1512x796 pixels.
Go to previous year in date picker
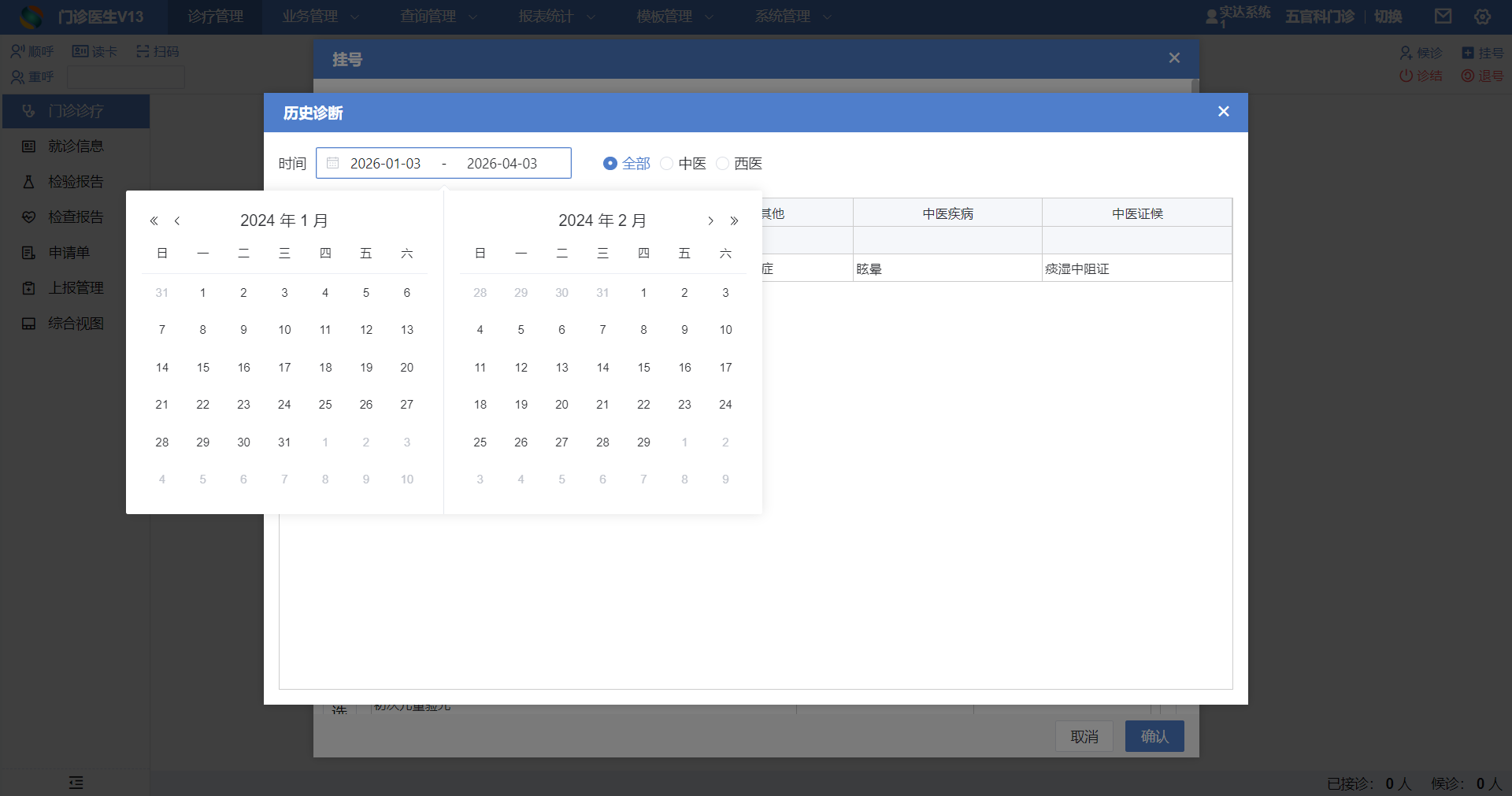154,220
